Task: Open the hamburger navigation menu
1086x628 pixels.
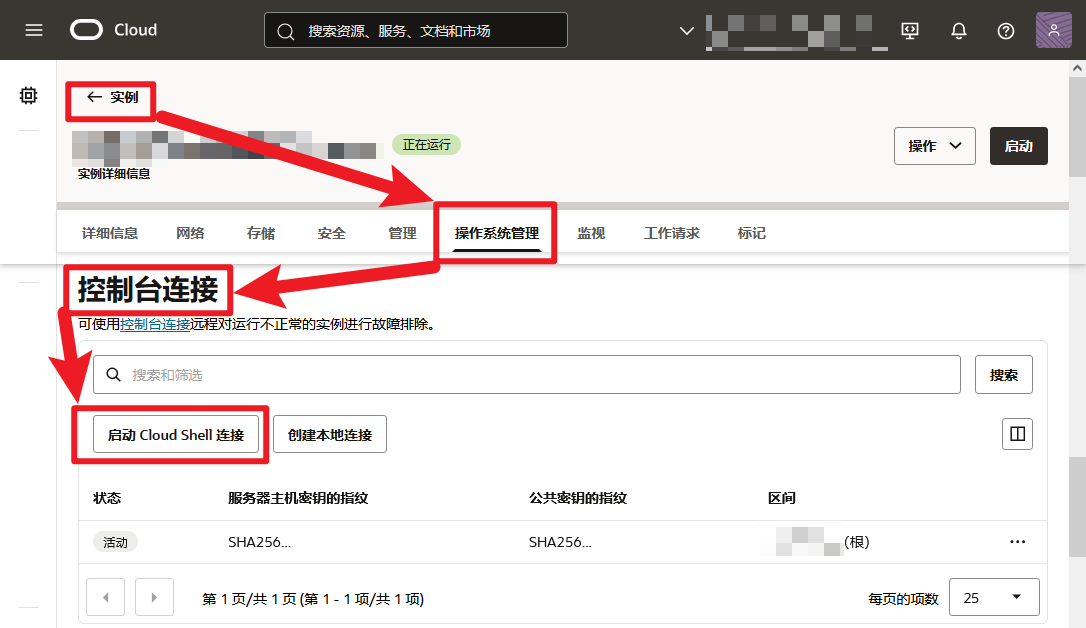Action: [34, 30]
